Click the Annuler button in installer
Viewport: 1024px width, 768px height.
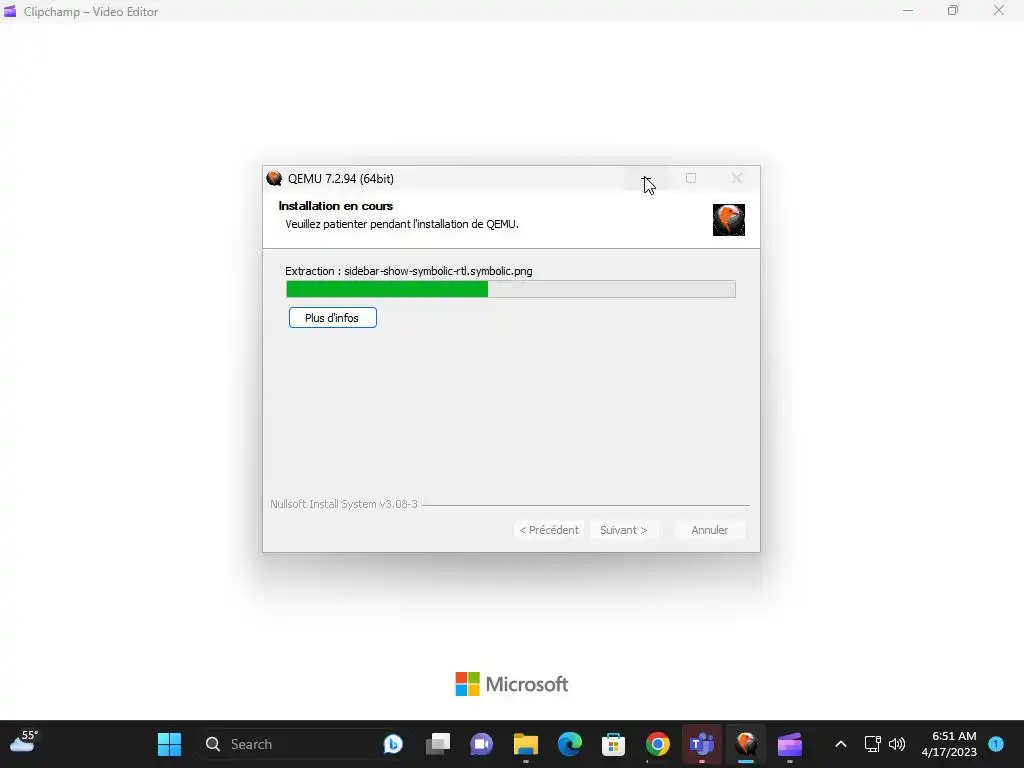709,530
